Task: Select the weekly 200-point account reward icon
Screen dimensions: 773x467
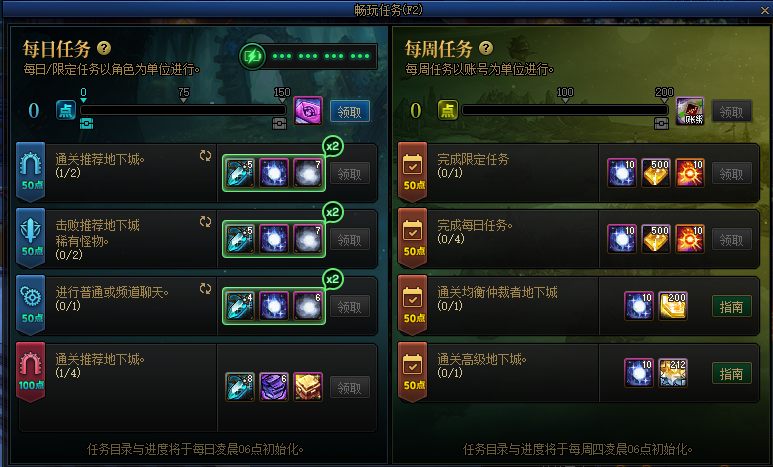Action: 690,110
